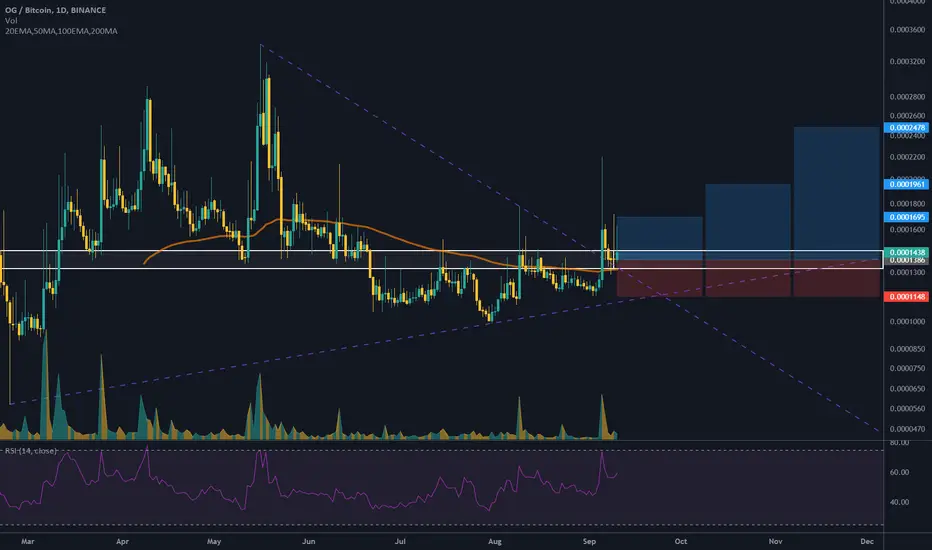Click the Sep label on the time axis

[x=589, y=542]
